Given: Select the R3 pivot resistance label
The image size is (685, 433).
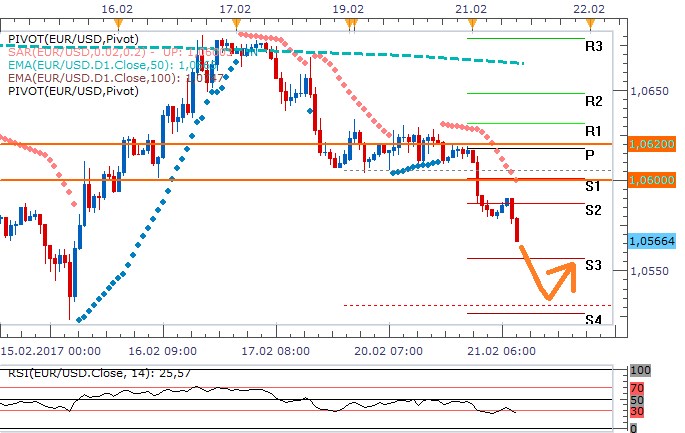Looking at the screenshot, I should pos(593,46).
